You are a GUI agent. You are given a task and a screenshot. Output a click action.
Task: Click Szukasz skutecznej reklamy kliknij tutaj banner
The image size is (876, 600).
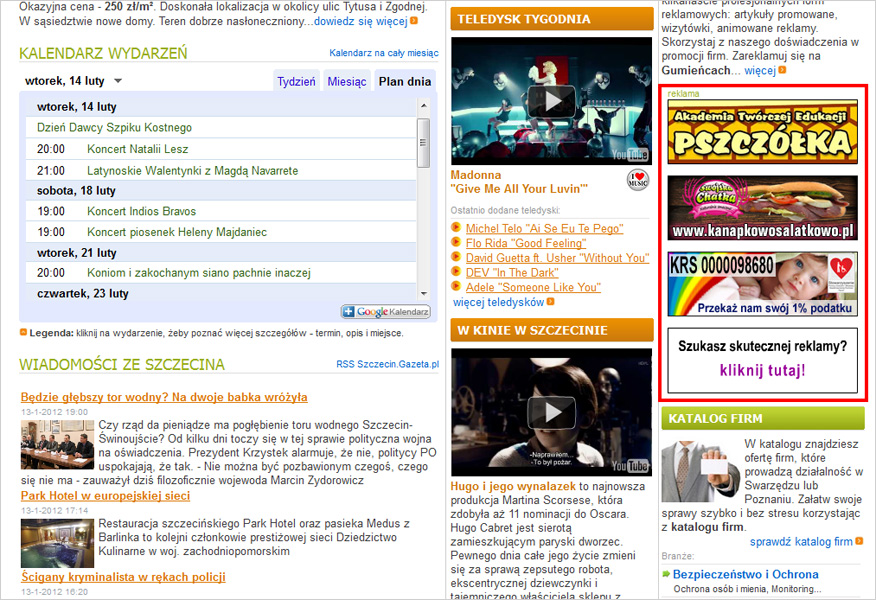click(763, 360)
